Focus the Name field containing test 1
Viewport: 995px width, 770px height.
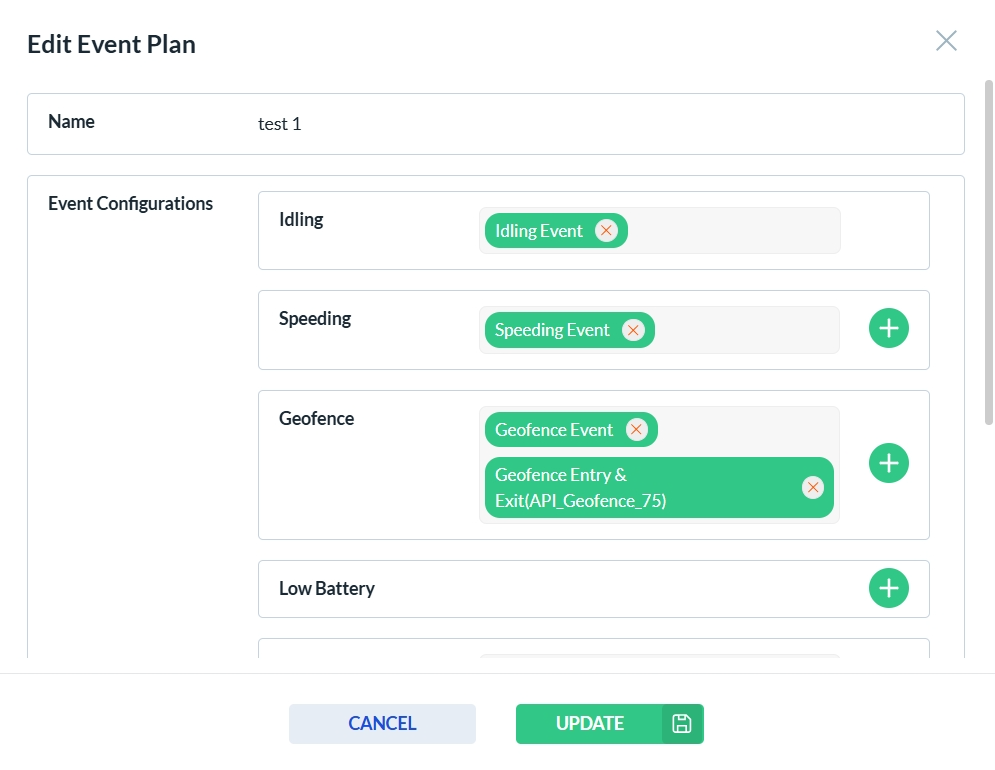click(x=600, y=124)
